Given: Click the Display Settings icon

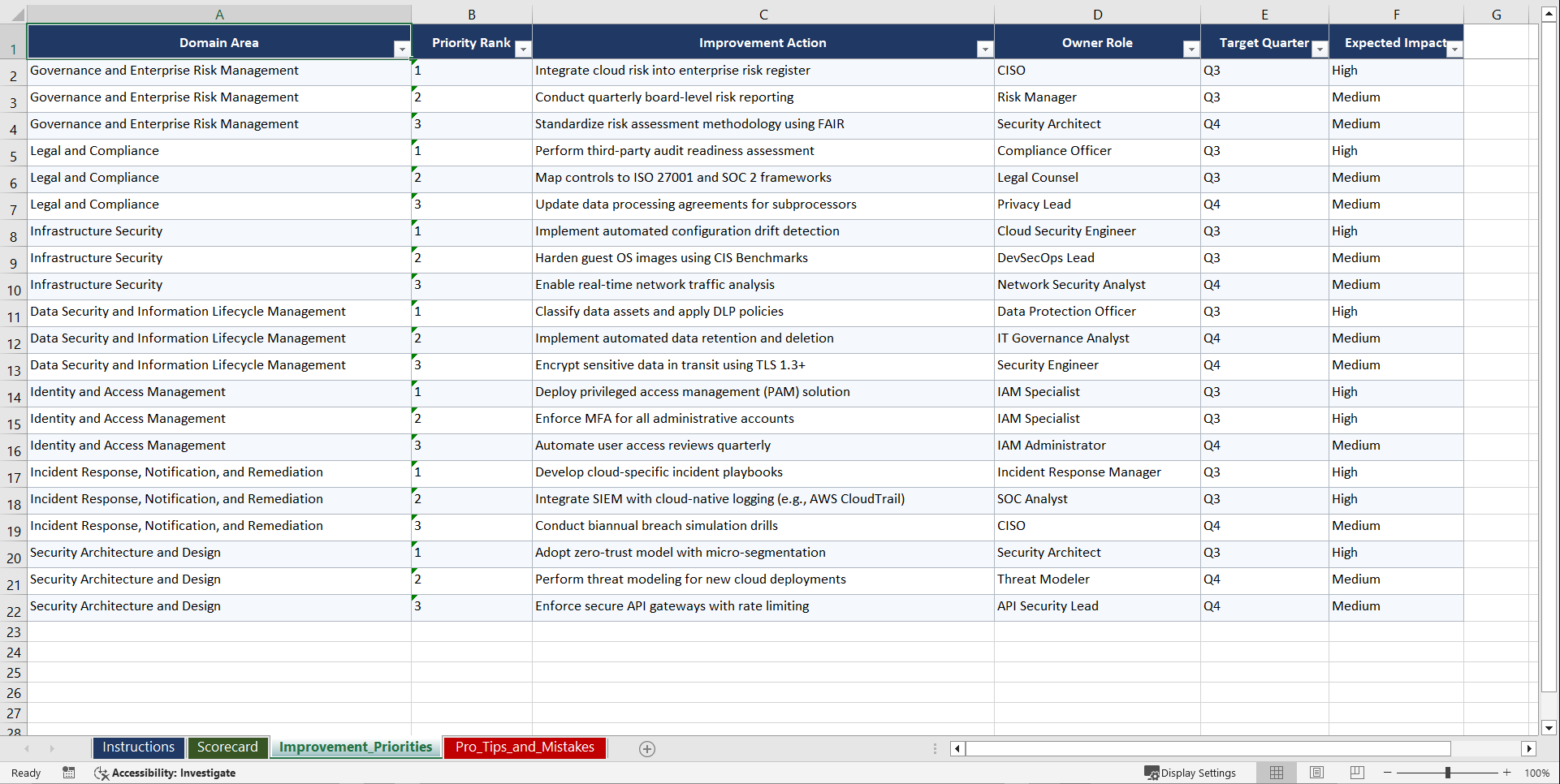Looking at the screenshot, I should coord(1151,773).
